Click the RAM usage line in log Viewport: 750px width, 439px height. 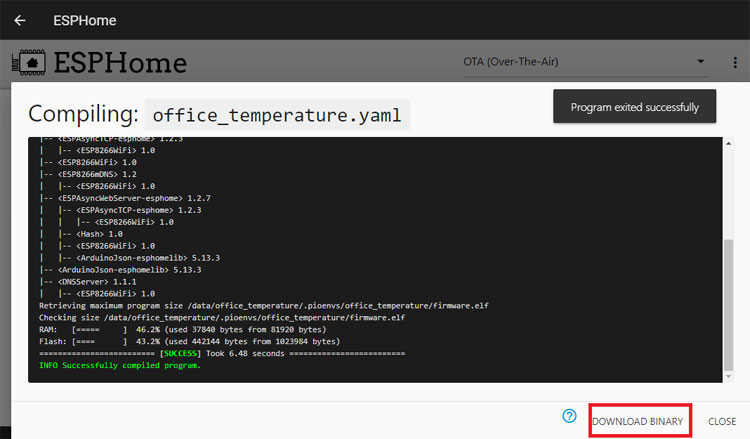click(182, 329)
